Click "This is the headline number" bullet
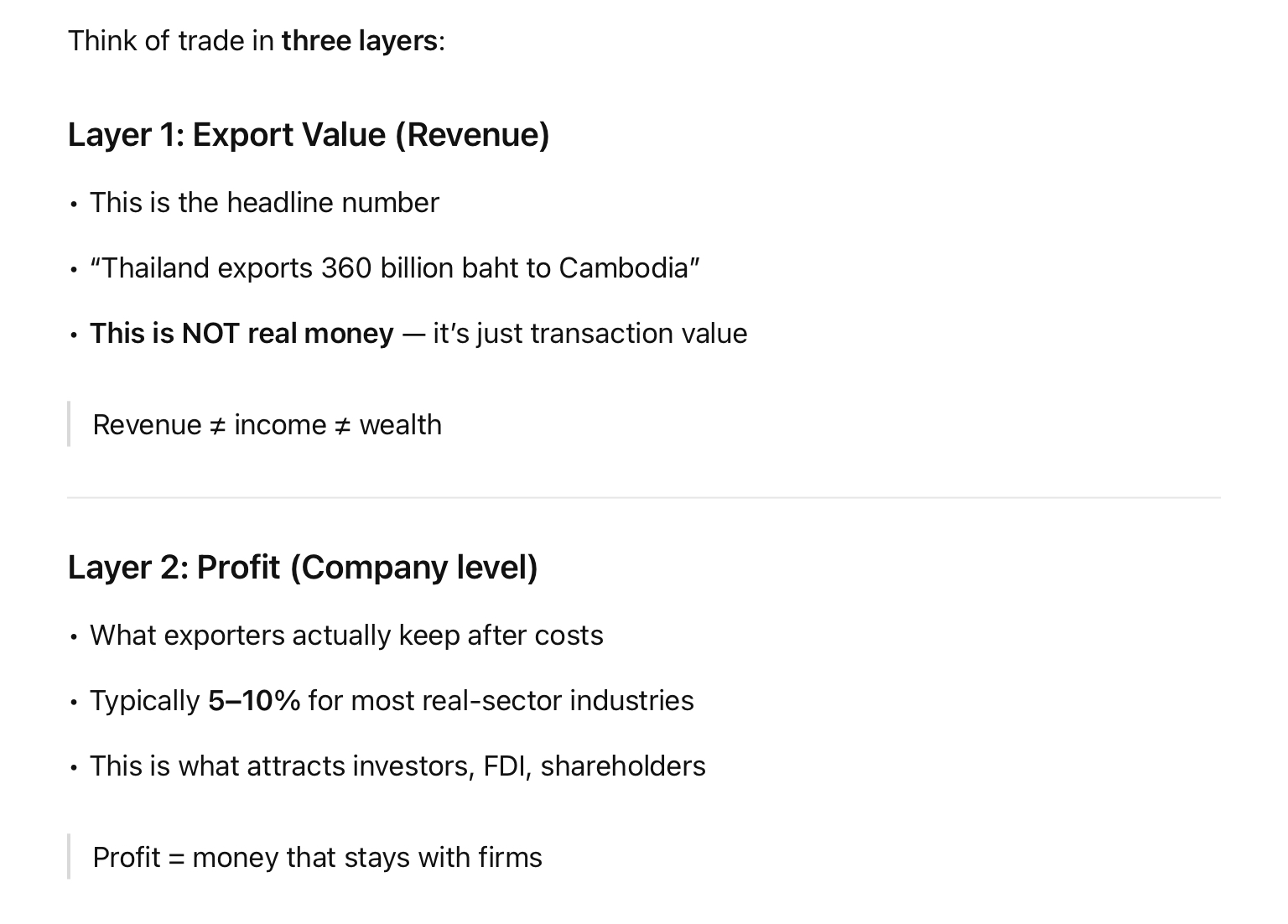Image resolution: width=1288 pixels, height=924 pixels. pyautogui.click(x=264, y=203)
